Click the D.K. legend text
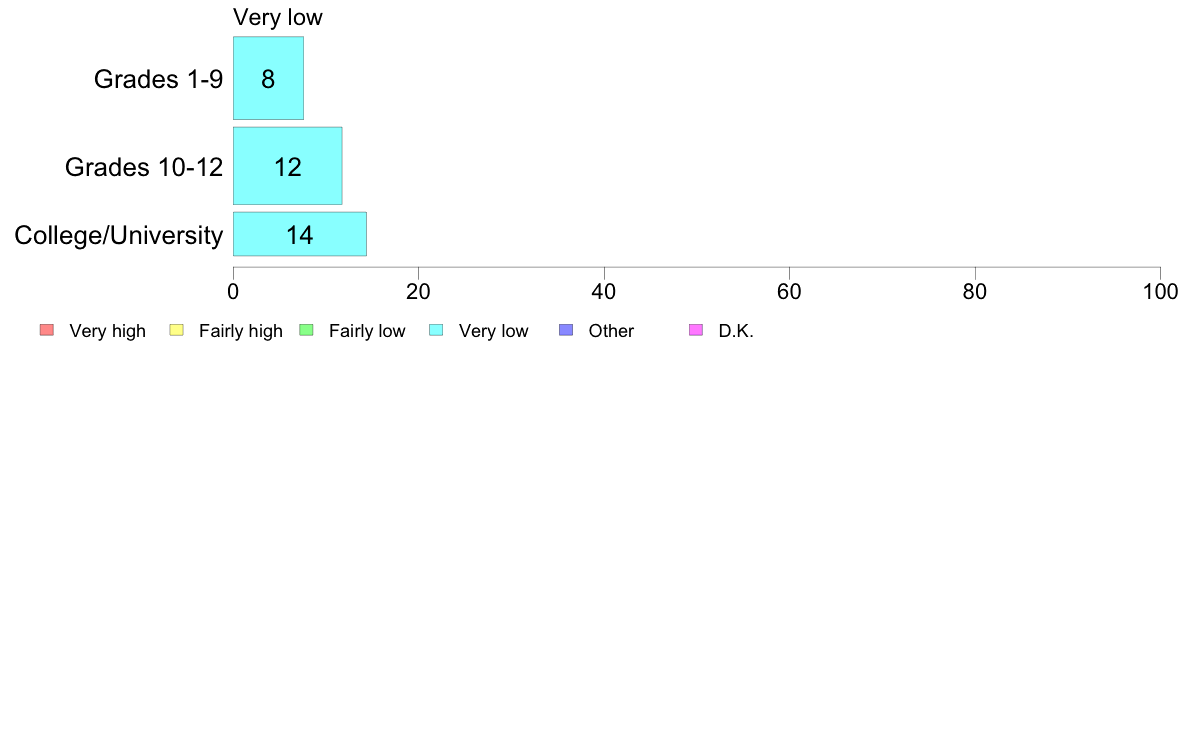 [736, 331]
